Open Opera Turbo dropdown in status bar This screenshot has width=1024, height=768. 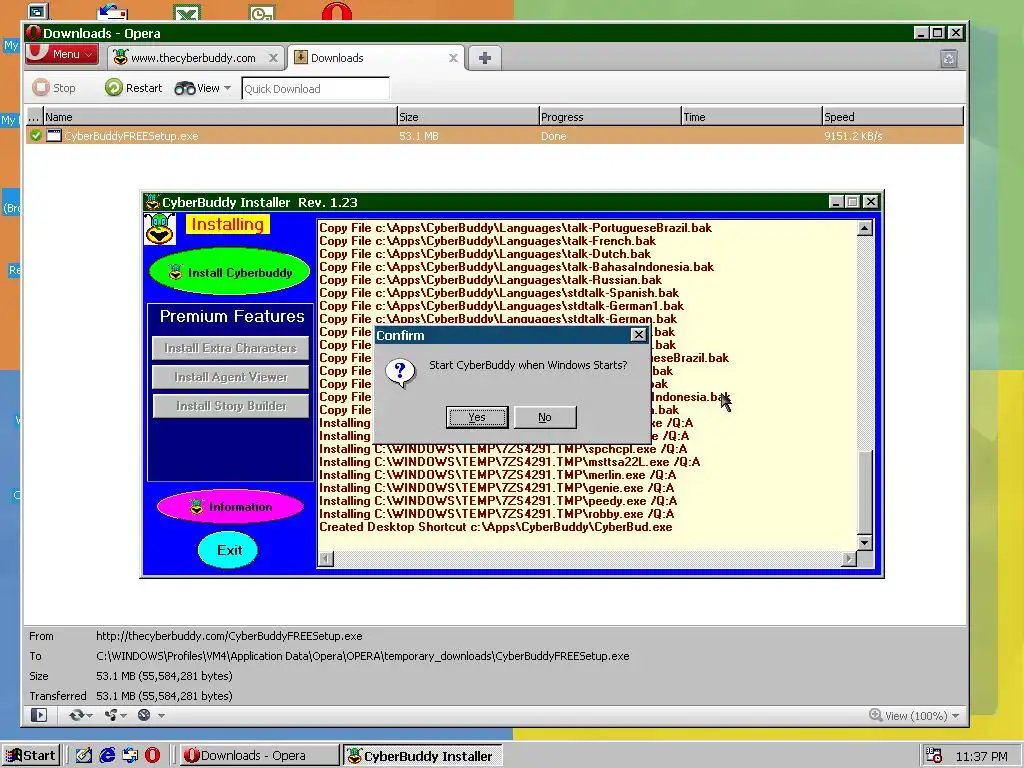[x=150, y=715]
